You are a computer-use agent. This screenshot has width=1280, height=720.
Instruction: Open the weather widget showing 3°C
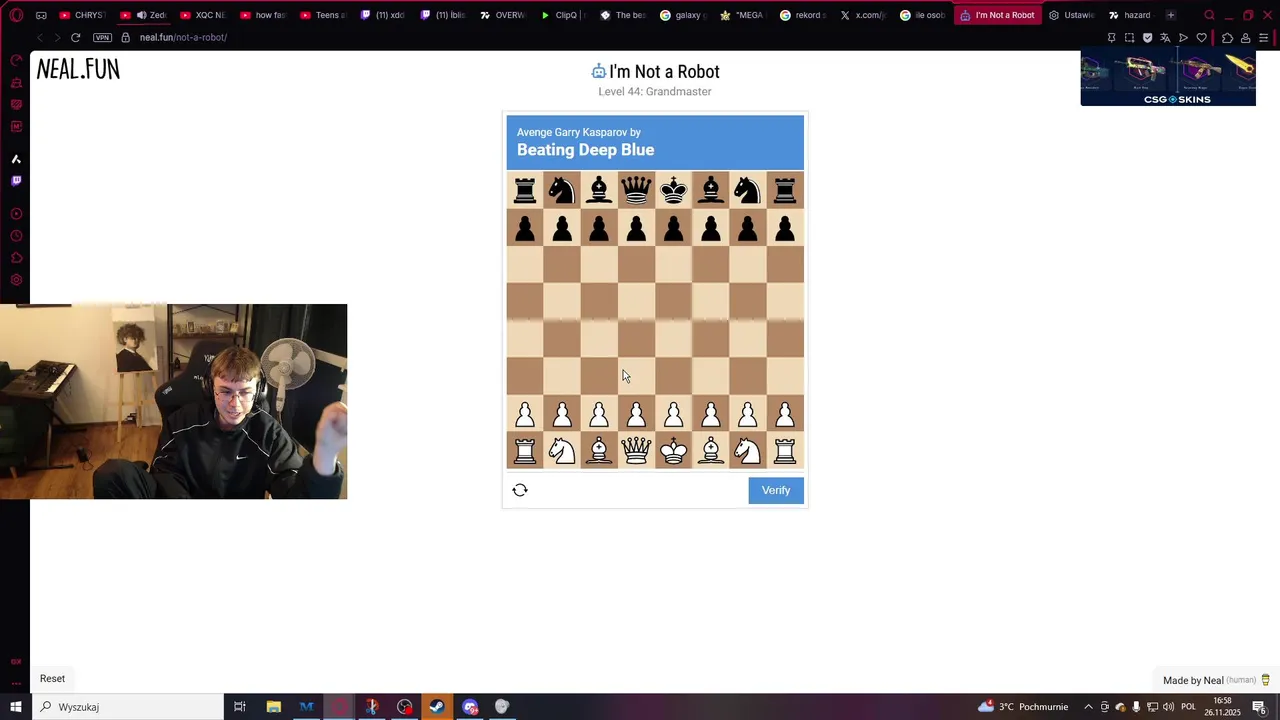pos(1022,707)
